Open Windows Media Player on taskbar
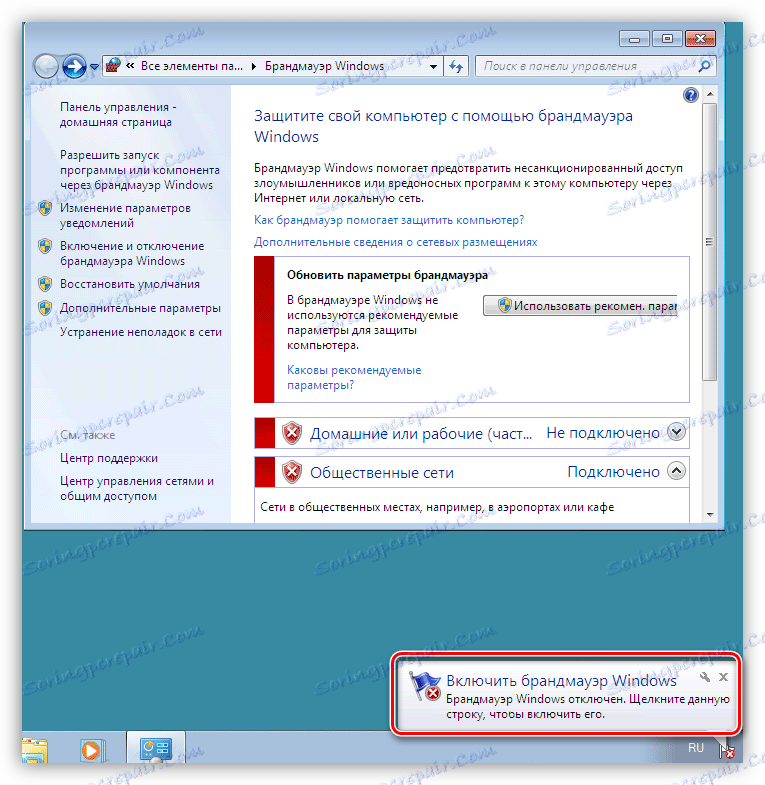This screenshot has height=785, width=765. [92, 750]
